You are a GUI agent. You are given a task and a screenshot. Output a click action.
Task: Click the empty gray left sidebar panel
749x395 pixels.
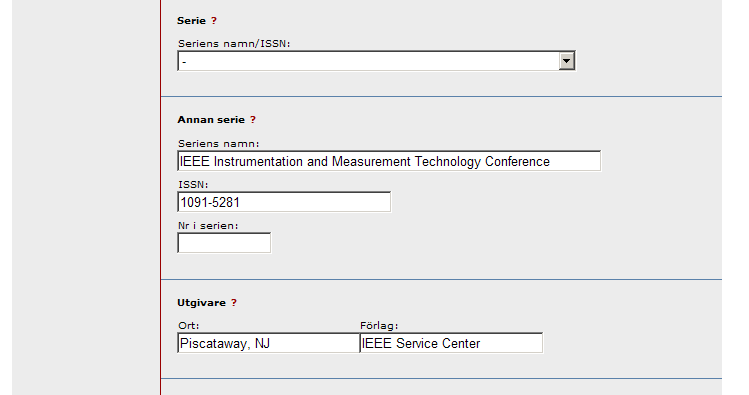click(86, 197)
